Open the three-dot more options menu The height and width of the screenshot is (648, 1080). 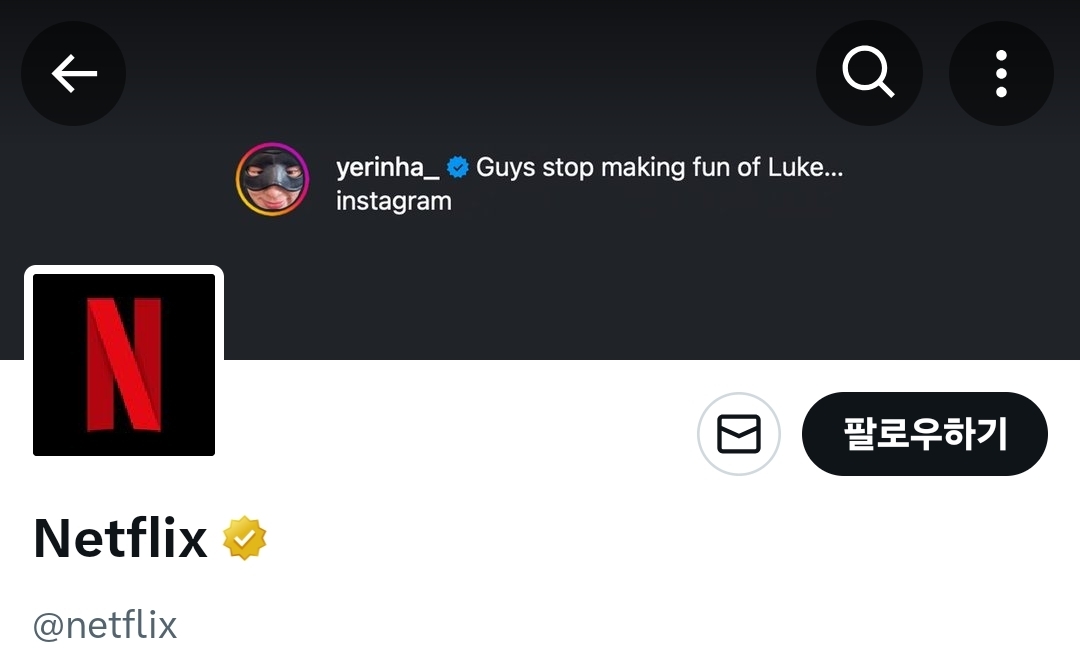click(1001, 73)
